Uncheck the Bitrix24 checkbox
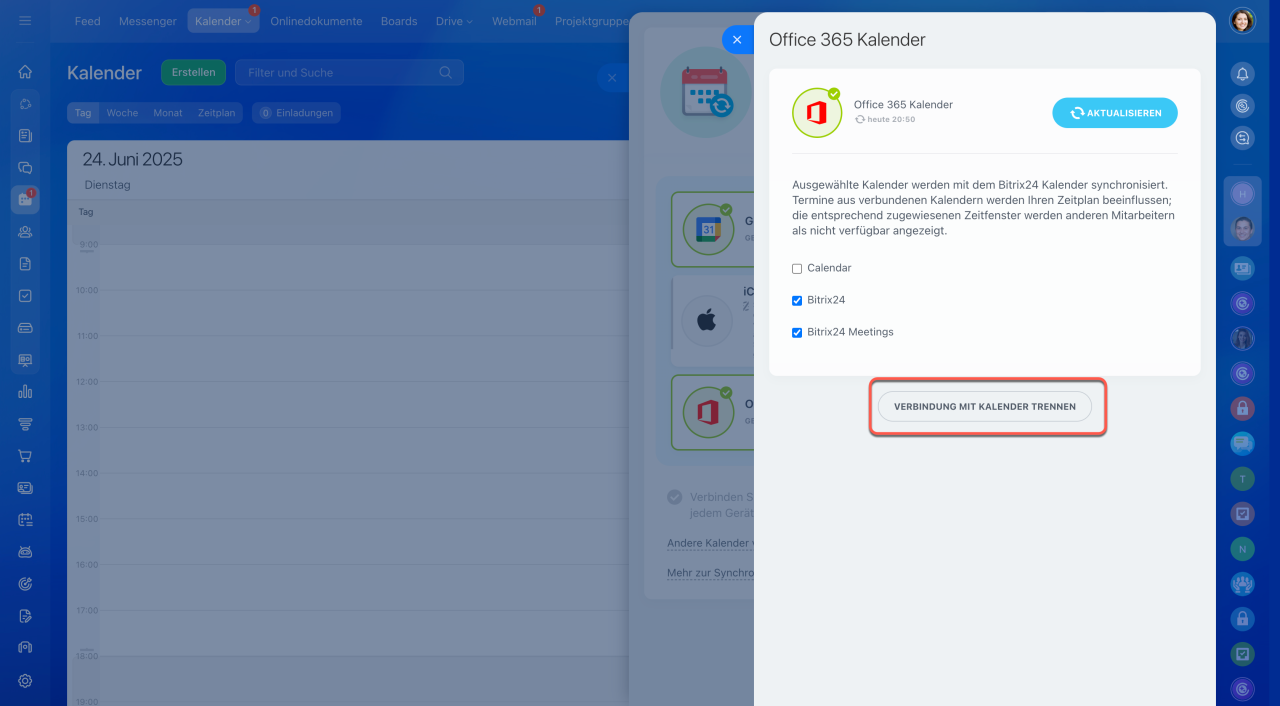This screenshot has height=706, width=1280. pyautogui.click(x=797, y=300)
